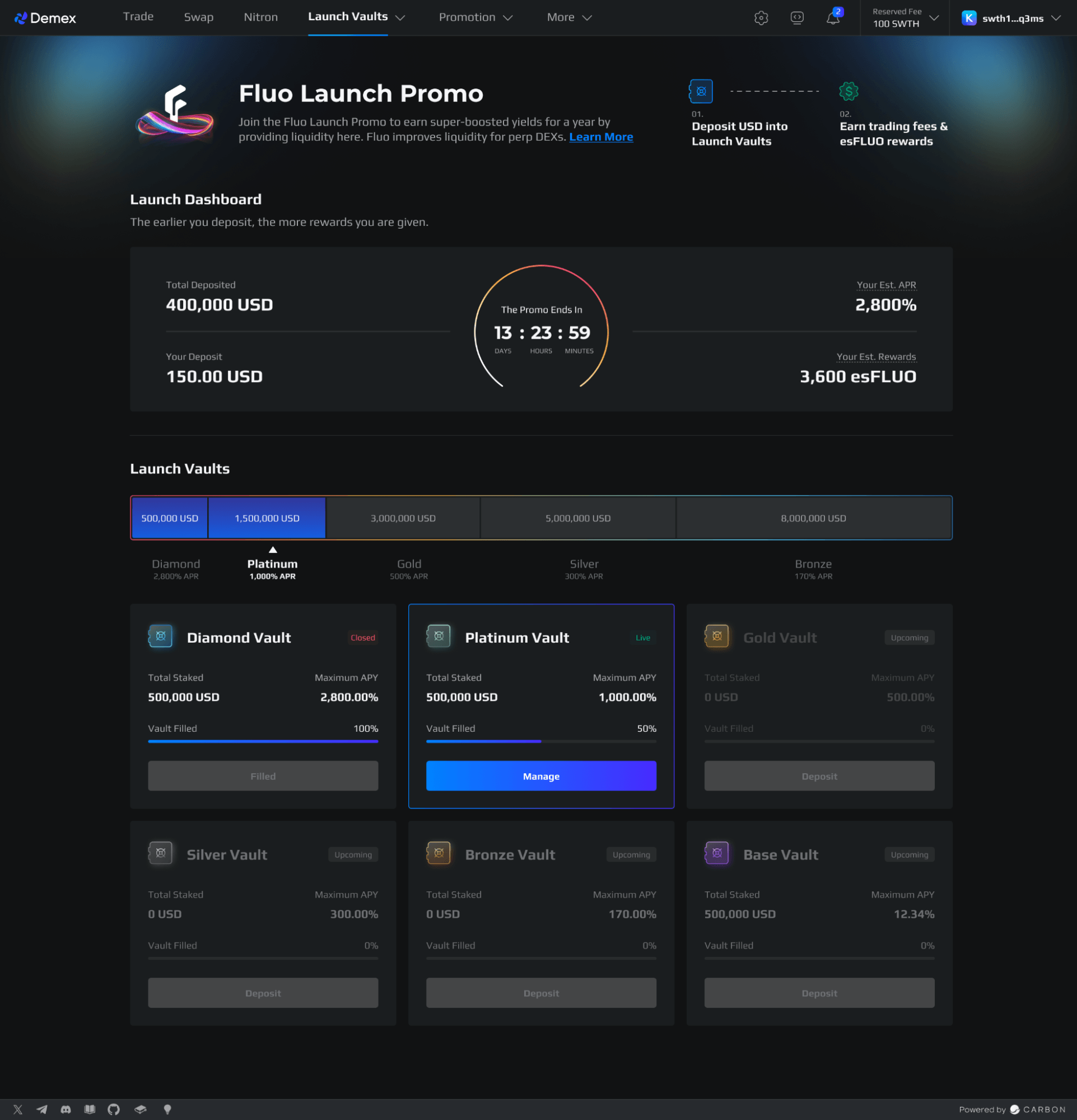The height and width of the screenshot is (1120, 1077).
Task: Expand the swth1...q3ms account menu chevron
Action: 1056,18
